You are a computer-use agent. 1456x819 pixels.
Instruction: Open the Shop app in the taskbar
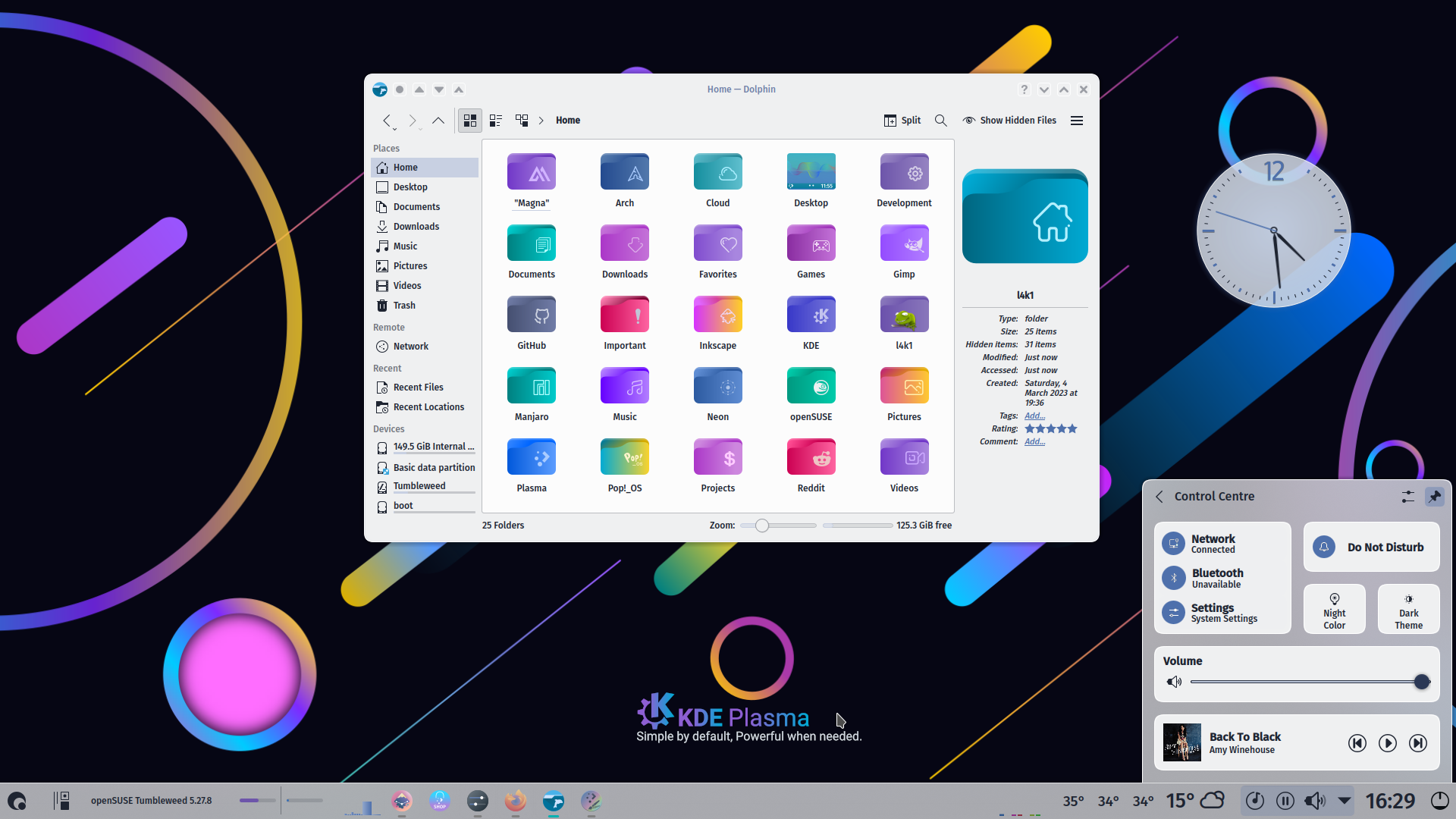pos(440,801)
